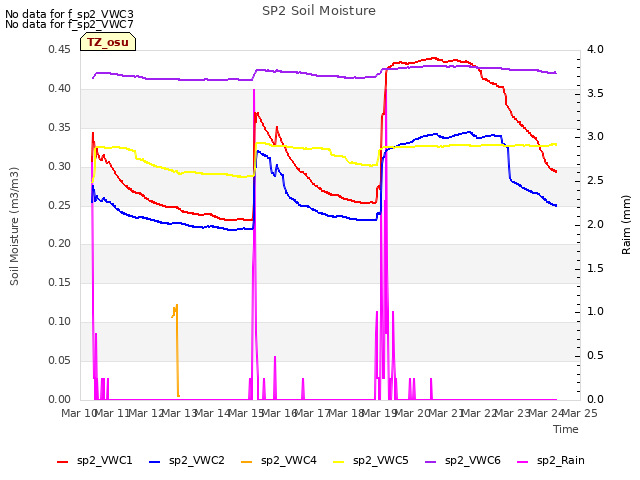Click the TZ_osu annotation label
Viewport: 640px width, 480px height.
(108, 42)
